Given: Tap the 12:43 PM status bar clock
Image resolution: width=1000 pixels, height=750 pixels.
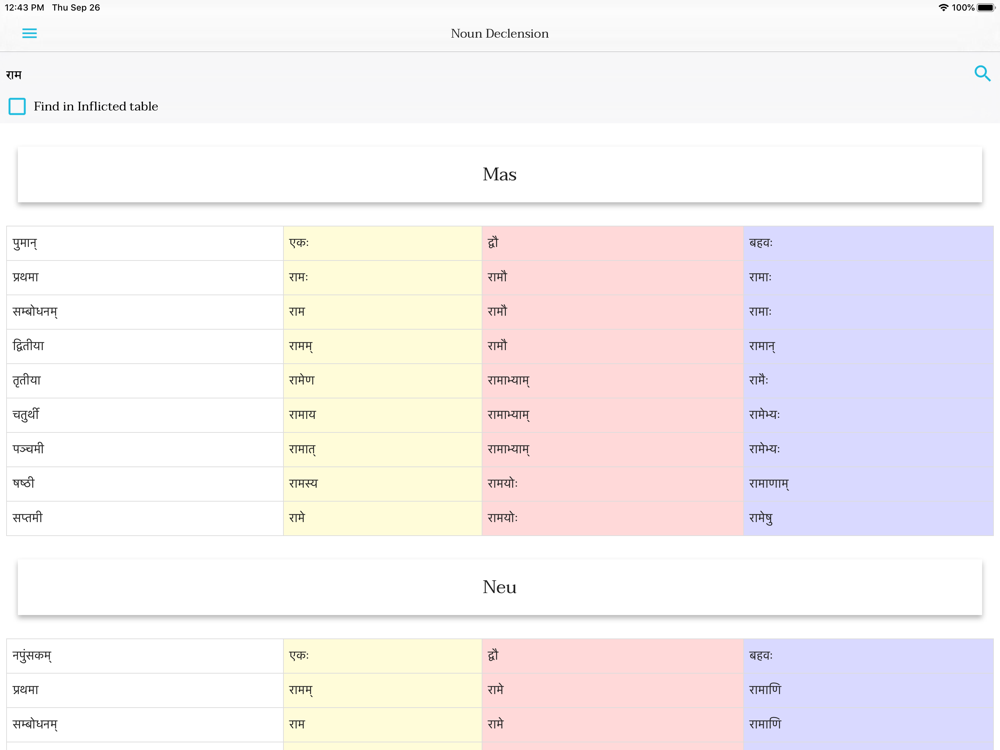Looking at the screenshot, I should click(24, 8).
